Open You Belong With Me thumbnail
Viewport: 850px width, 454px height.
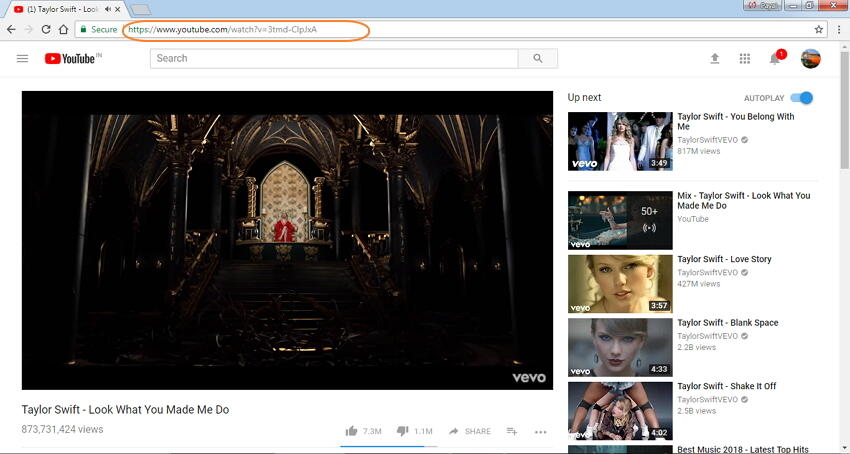(x=620, y=142)
